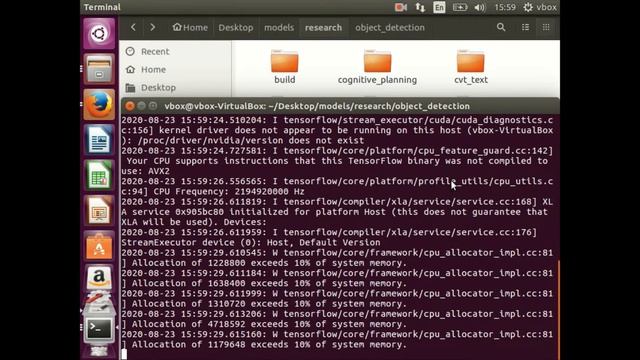Launch Firefox from the dock
This screenshot has height=360, width=640.
(99, 104)
